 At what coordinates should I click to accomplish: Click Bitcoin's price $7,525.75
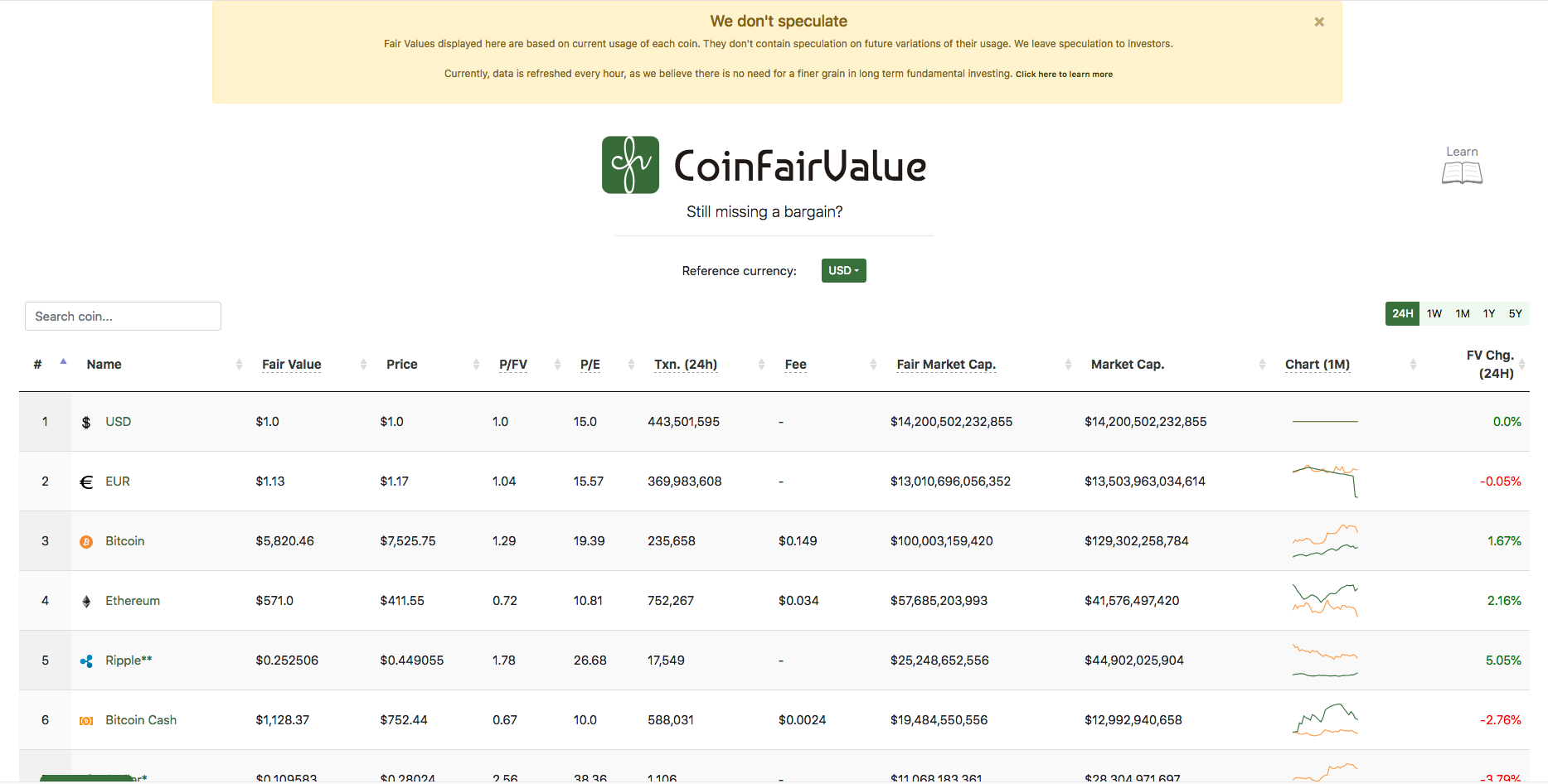point(408,541)
